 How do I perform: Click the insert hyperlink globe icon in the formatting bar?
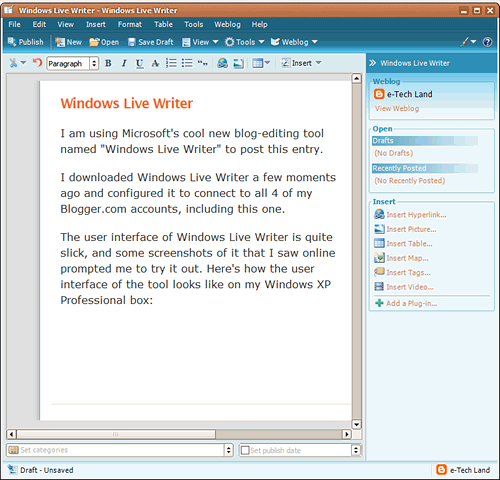click(222, 63)
